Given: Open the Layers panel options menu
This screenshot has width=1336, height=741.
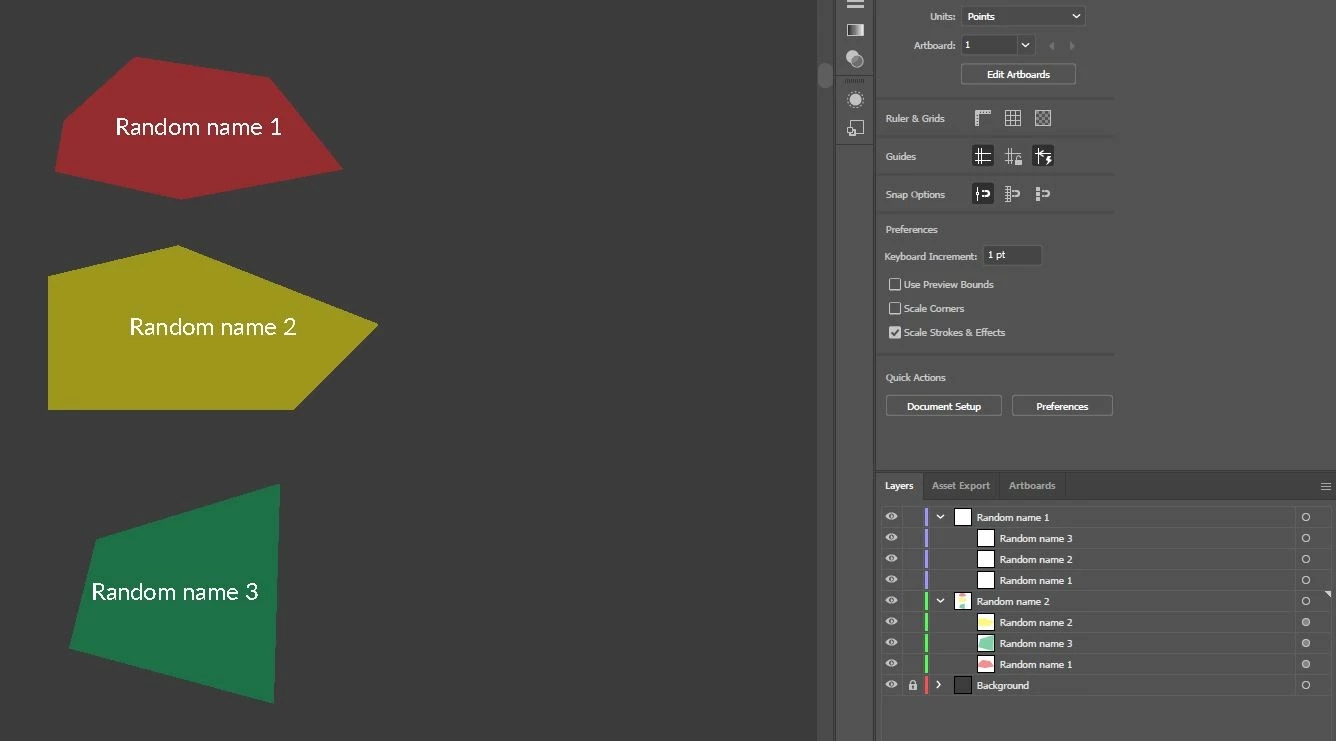Looking at the screenshot, I should (x=1326, y=487).
